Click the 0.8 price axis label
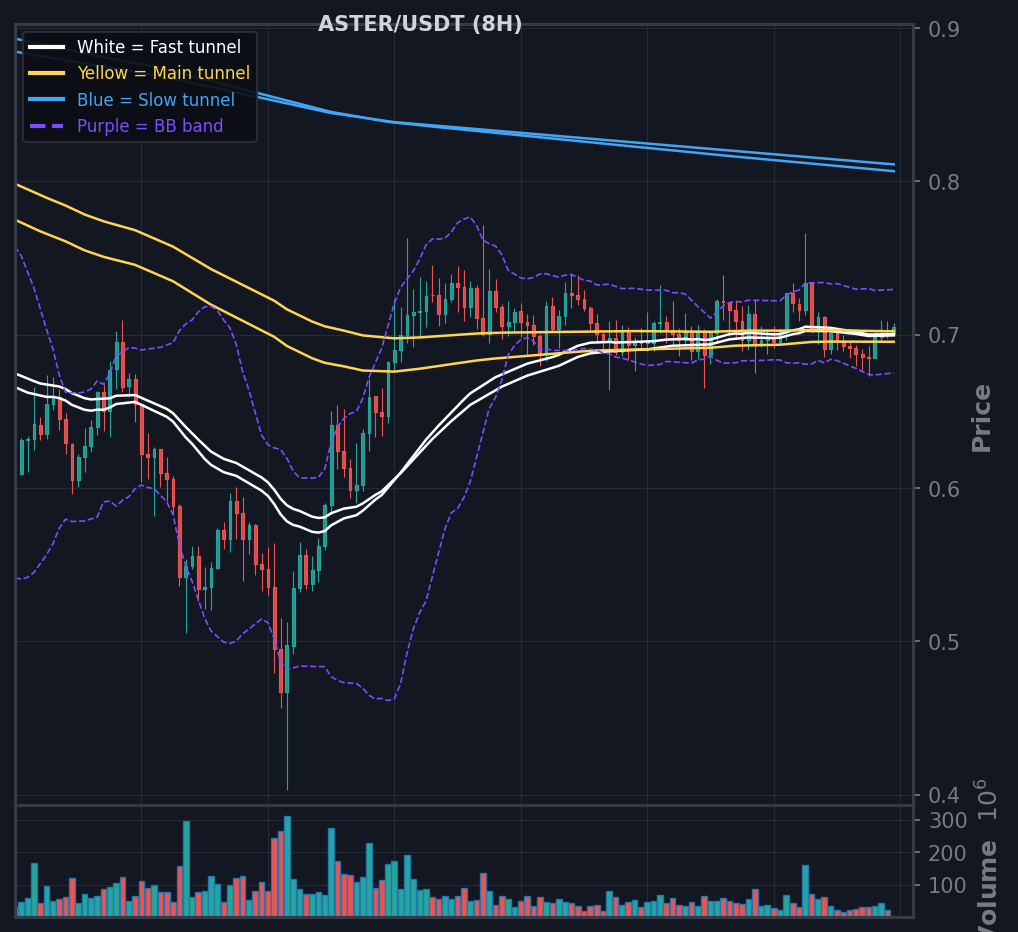The image size is (1018, 932). 944,182
